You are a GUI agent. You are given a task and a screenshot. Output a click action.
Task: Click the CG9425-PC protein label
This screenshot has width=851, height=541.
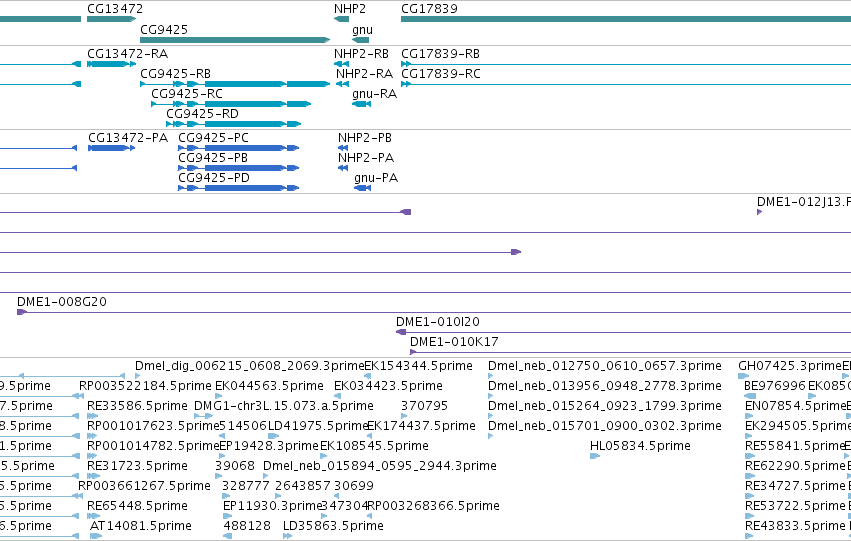click(213, 138)
